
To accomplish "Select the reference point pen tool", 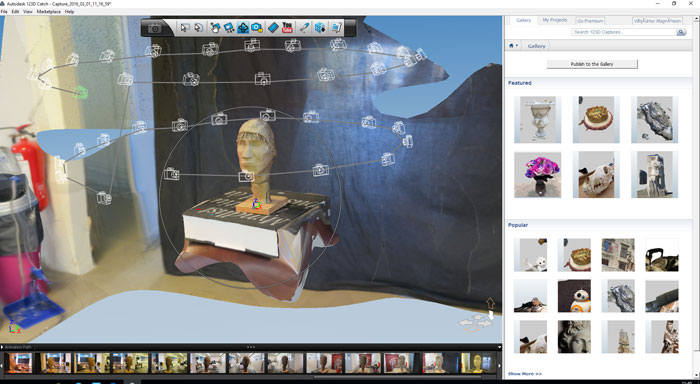I will tap(304, 28).
